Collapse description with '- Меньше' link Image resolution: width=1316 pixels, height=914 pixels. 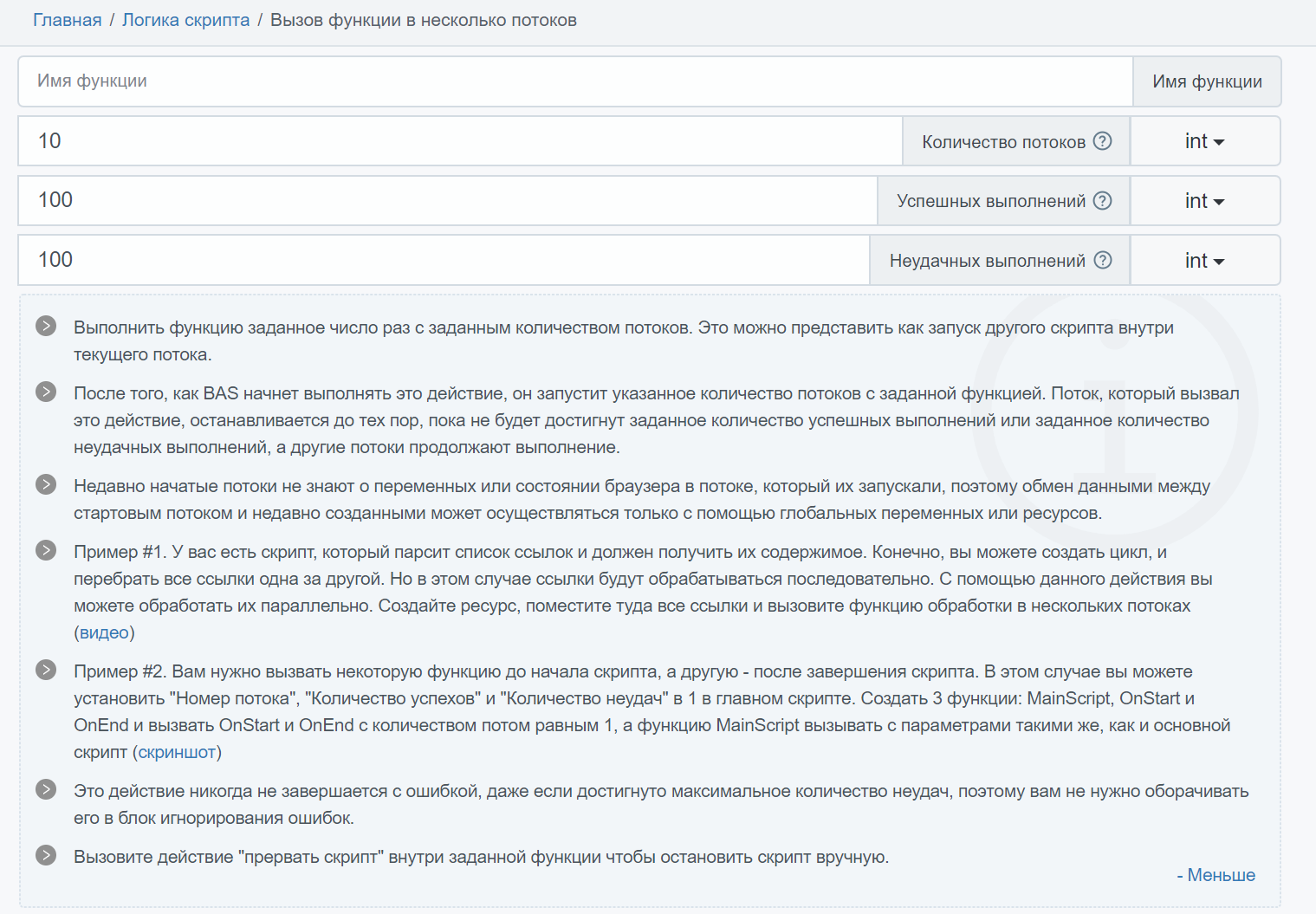tap(1216, 875)
